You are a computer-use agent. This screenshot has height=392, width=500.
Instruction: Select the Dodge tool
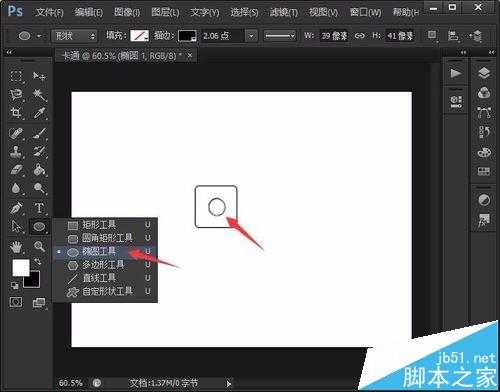click(39, 189)
